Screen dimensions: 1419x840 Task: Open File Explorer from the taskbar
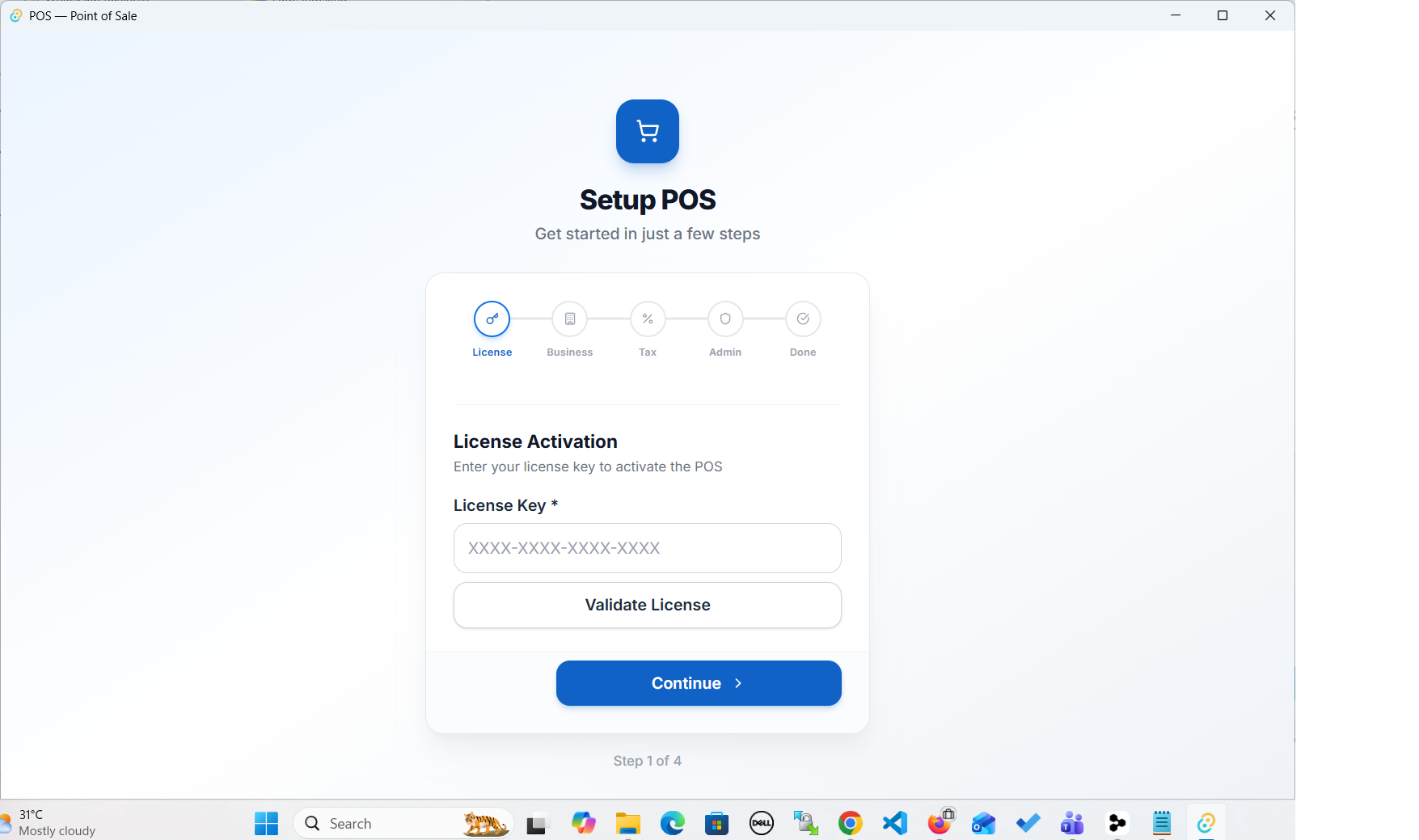628,824
